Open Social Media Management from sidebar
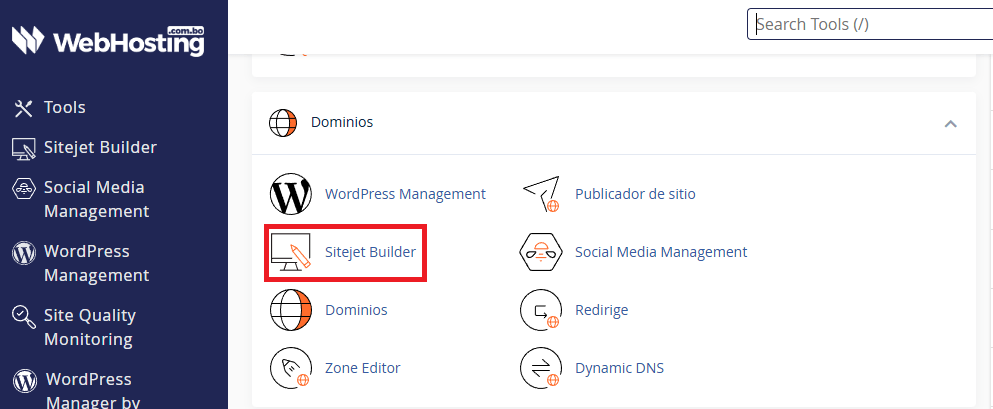Screen dimensions: 993x409 [x=96, y=199]
